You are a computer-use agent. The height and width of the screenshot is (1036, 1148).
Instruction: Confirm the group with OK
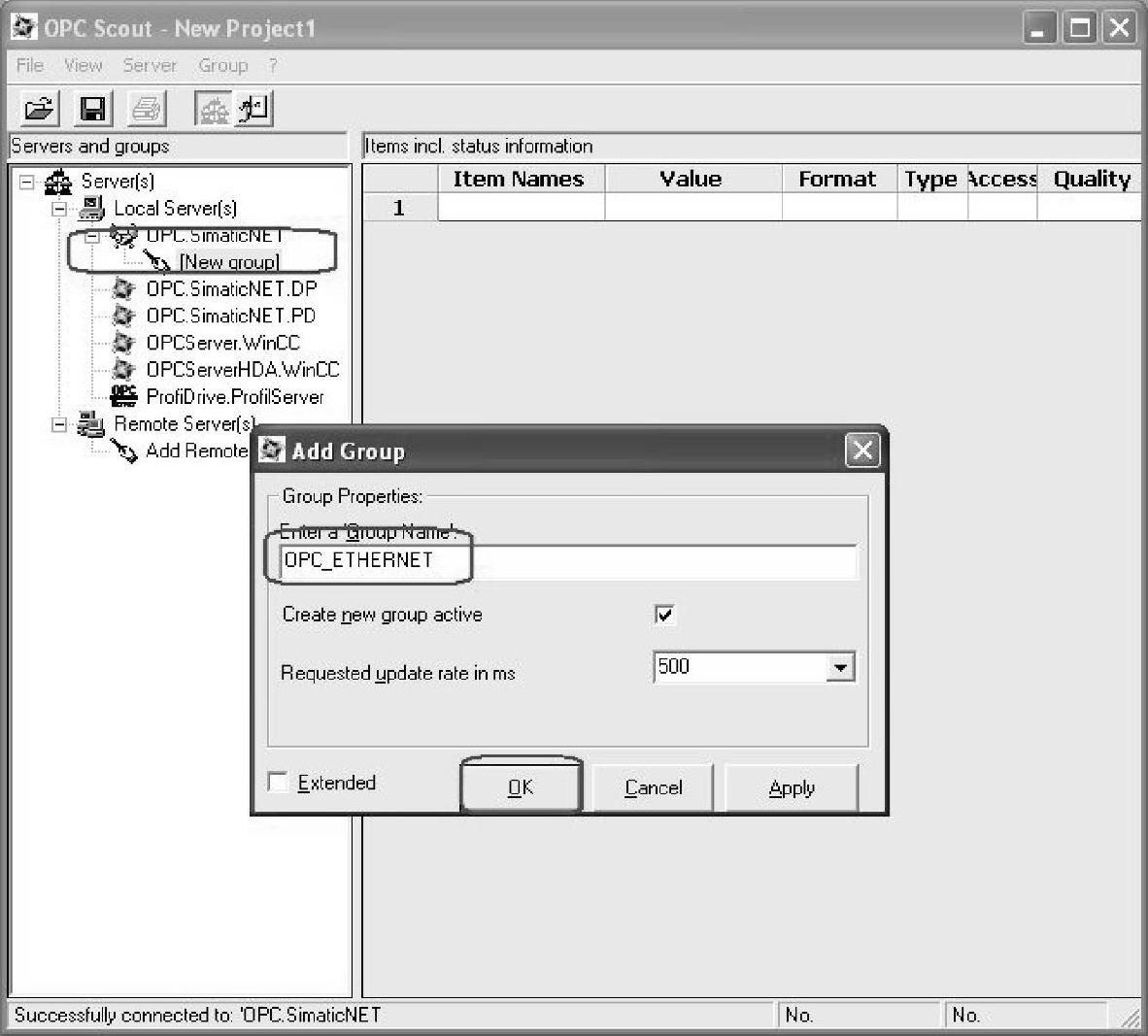(x=521, y=787)
